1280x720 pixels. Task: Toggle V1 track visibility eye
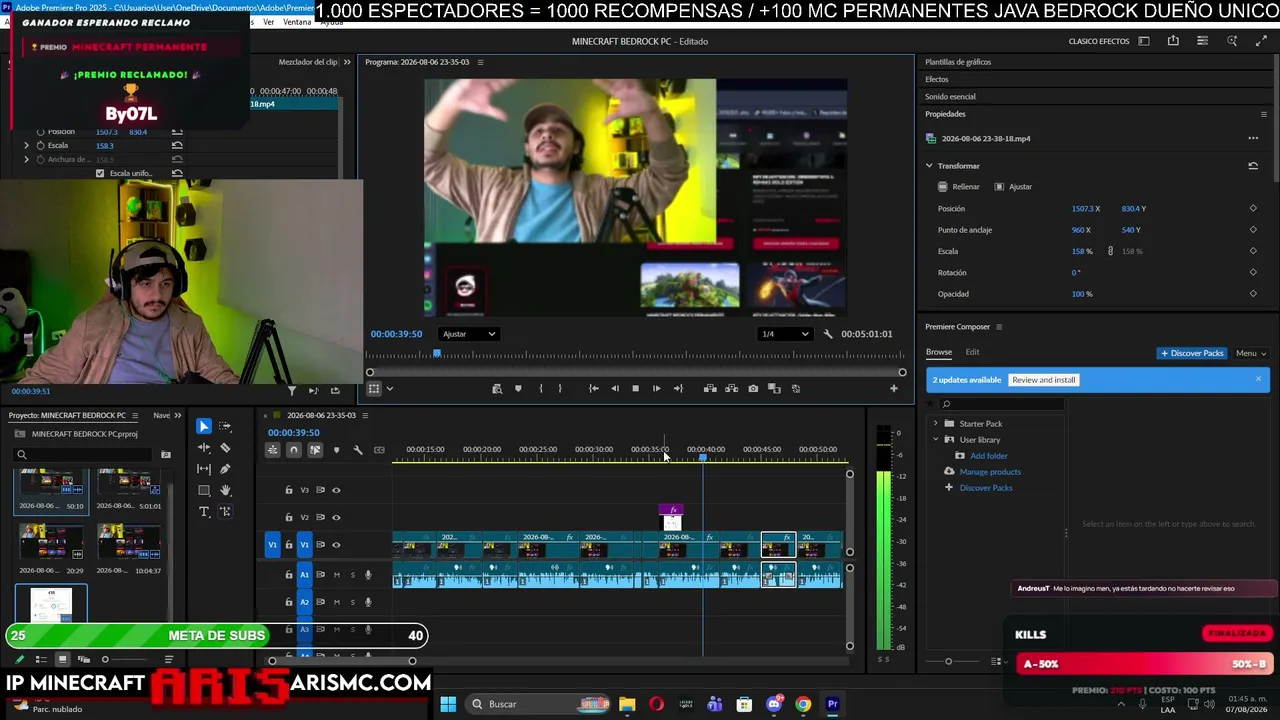[336, 545]
